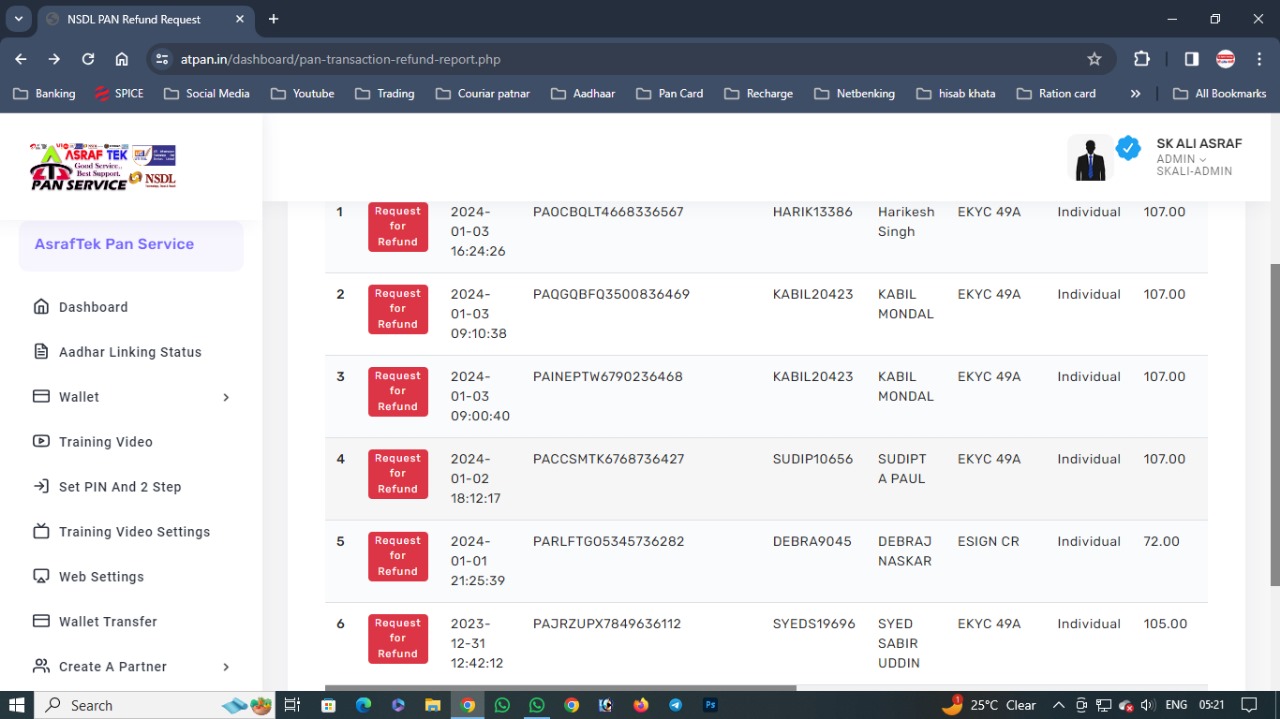The width and height of the screenshot is (1280, 719).
Task: Click the Training Video play icon
Action: [x=41, y=442]
